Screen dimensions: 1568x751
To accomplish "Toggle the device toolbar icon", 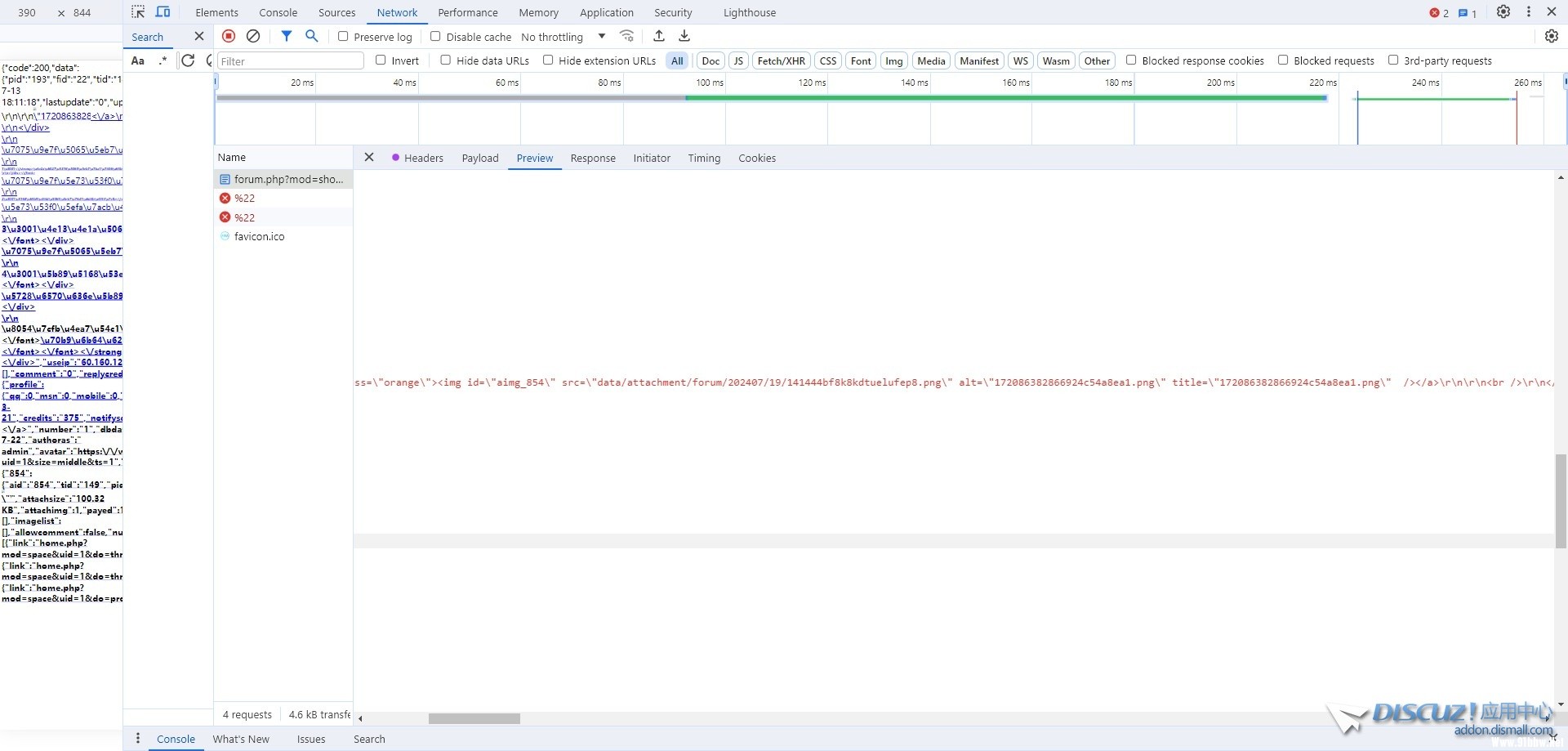I will tap(163, 12).
